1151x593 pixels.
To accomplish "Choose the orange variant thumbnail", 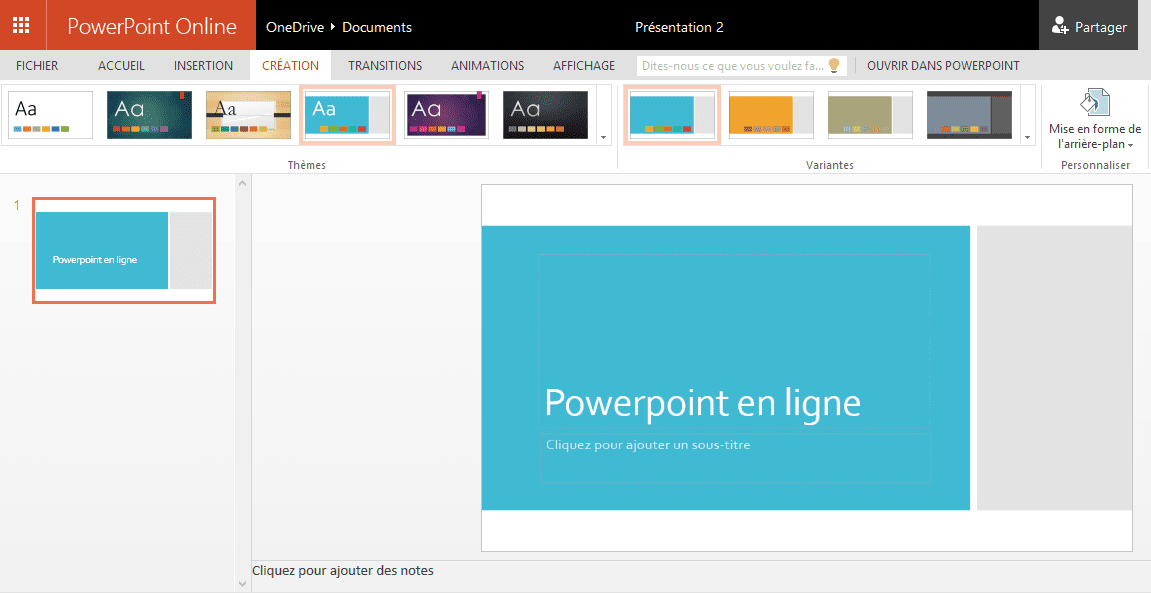I will 771,115.
